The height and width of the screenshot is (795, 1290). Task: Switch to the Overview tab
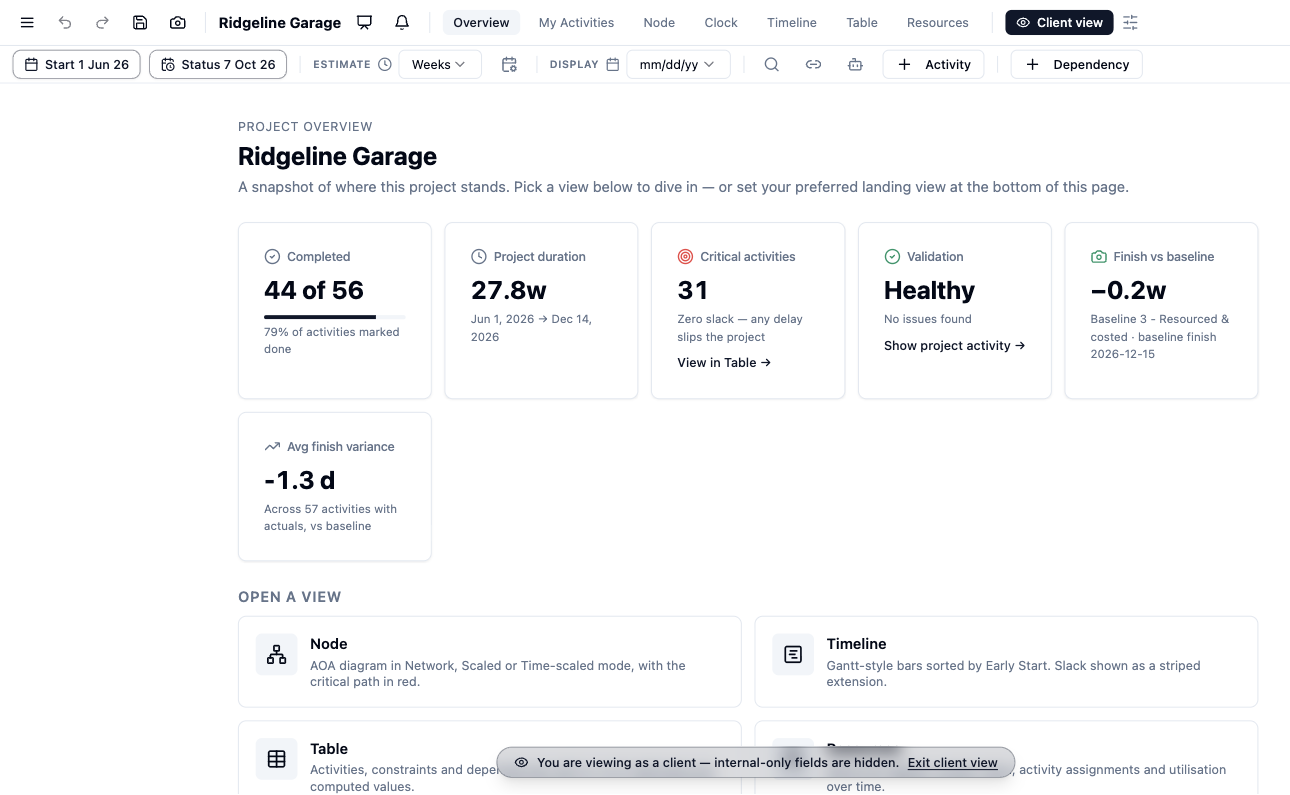pos(481,22)
